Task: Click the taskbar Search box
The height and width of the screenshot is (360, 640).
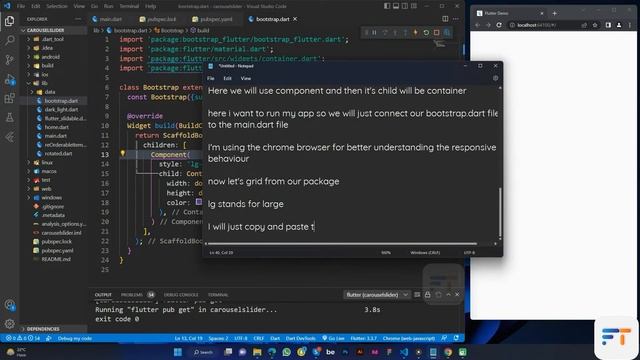Action: point(203,352)
